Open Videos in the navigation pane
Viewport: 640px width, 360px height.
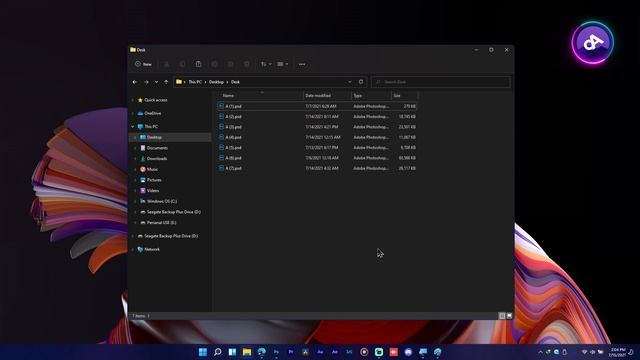coord(149,191)
